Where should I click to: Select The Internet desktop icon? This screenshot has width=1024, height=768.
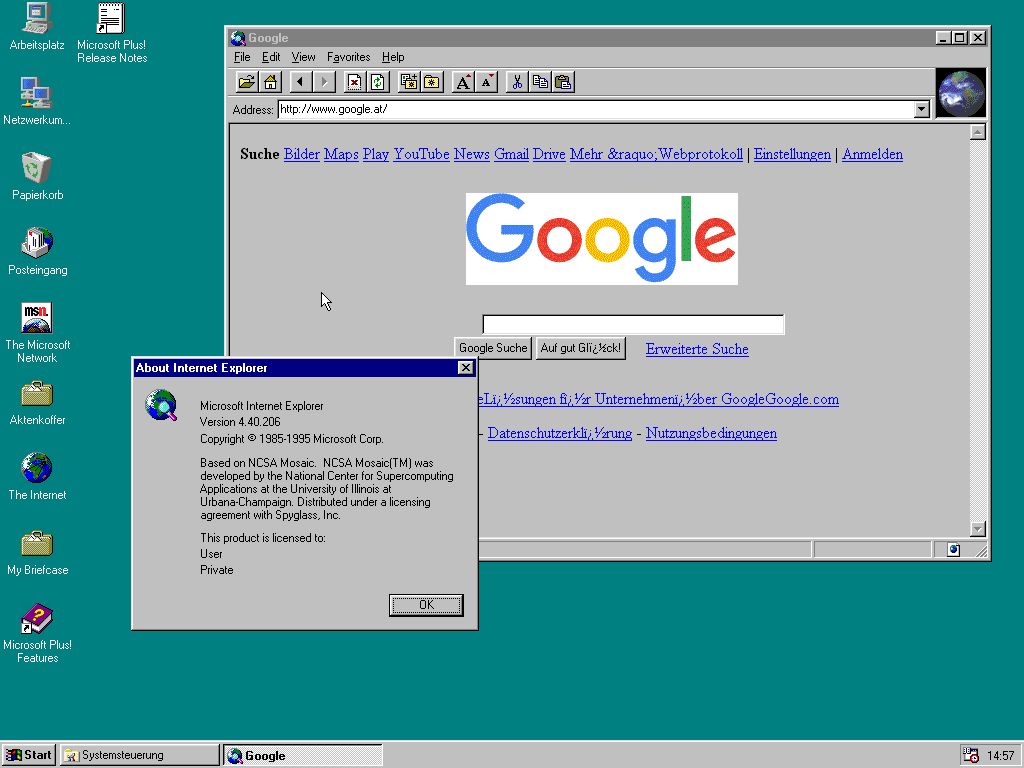[37, 477]
